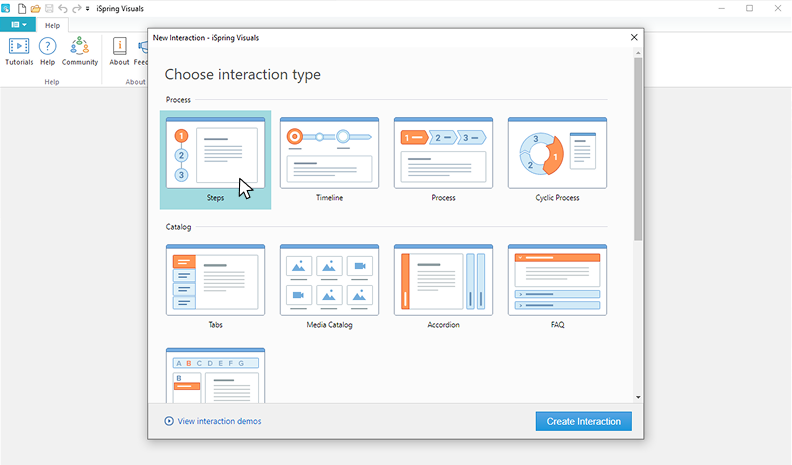The width and height of the screenshot is (792, 465).
Task: Select the Steps interaction type
Action: 215,153
